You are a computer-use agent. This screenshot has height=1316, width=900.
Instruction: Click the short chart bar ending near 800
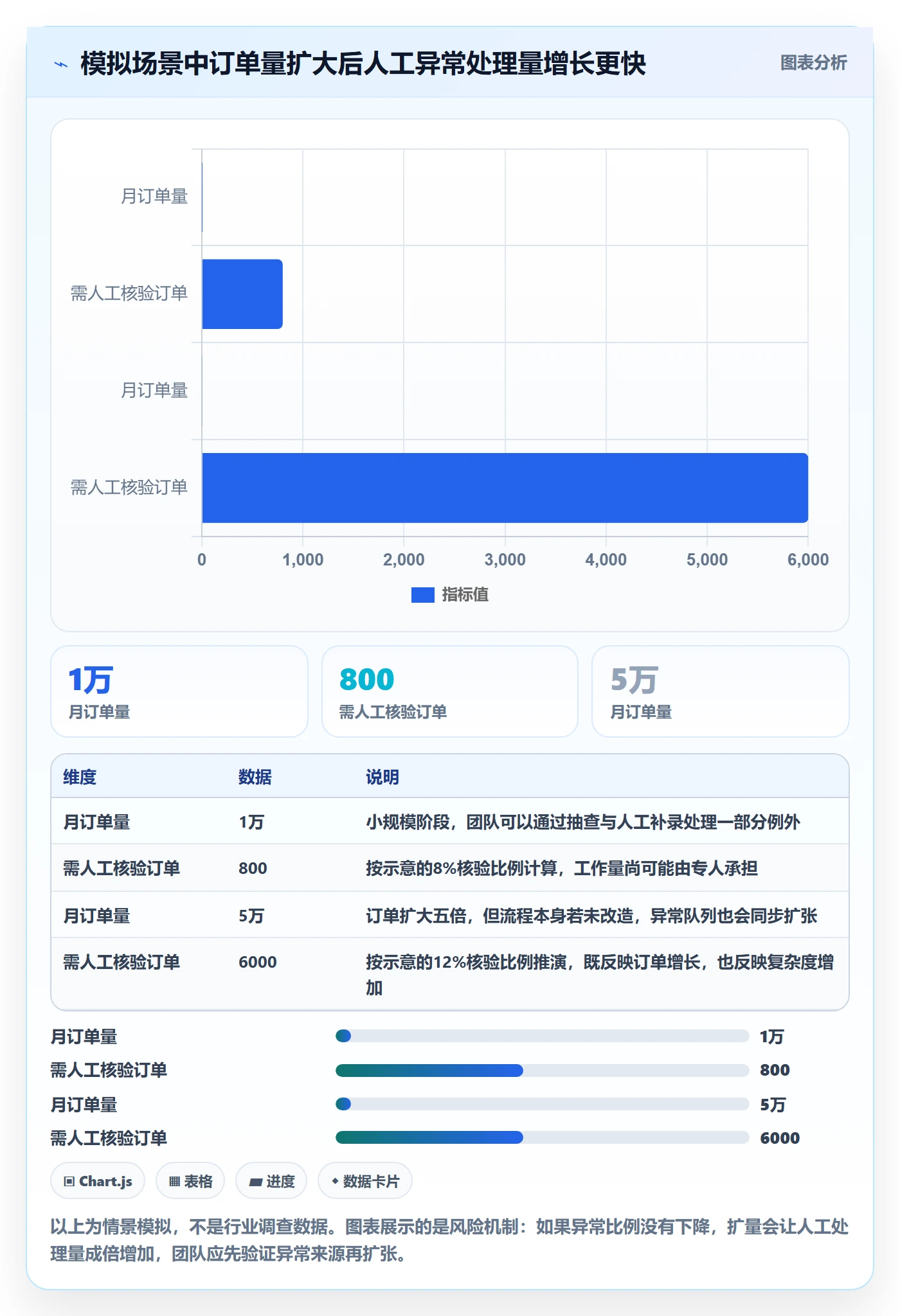click(242, 294)
